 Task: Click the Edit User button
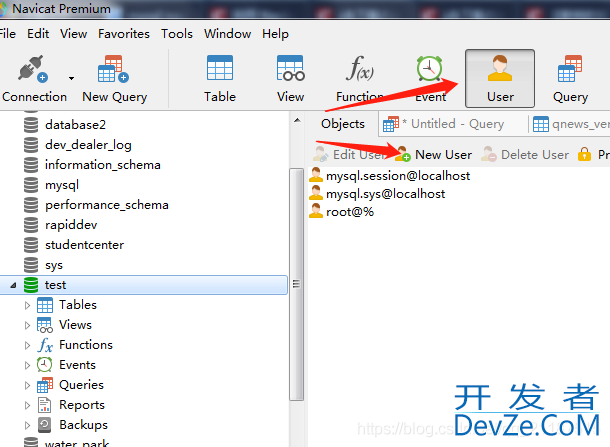point(349,154)
